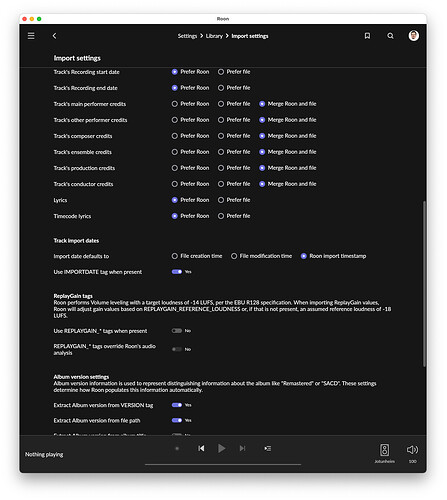The height and width of the screenshot is (500, 447).
Task: Click the ReplayGain tags heading
Action: coord(73,296)
